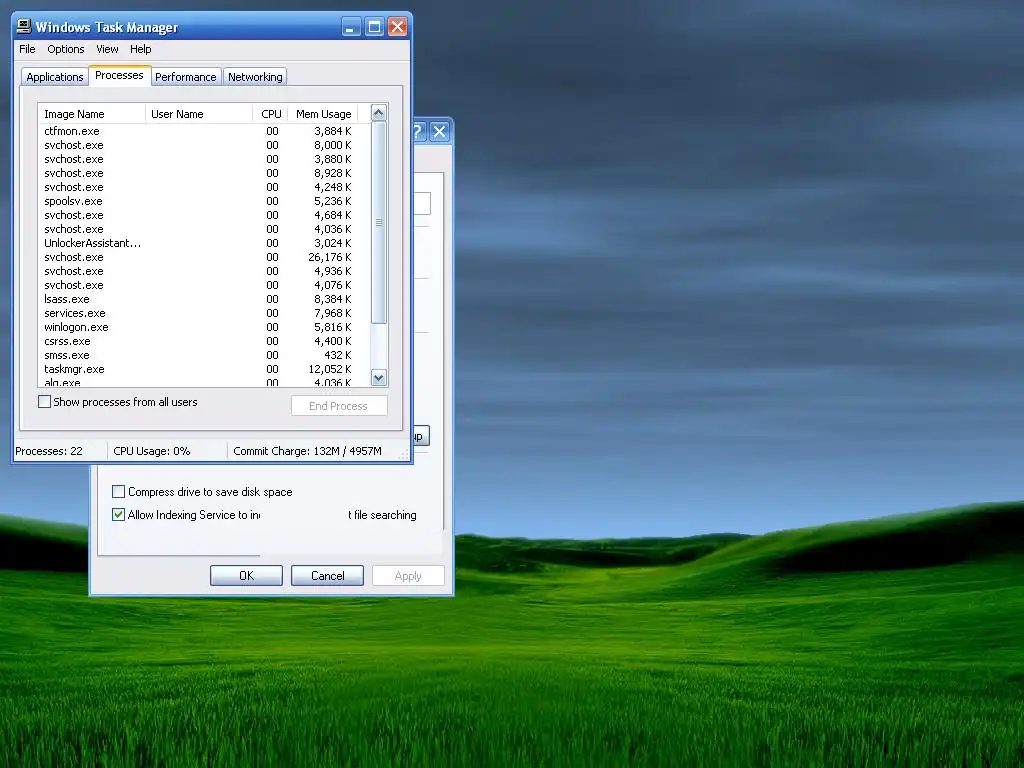Sort by Image Name column header

click(x=91, y=114)
